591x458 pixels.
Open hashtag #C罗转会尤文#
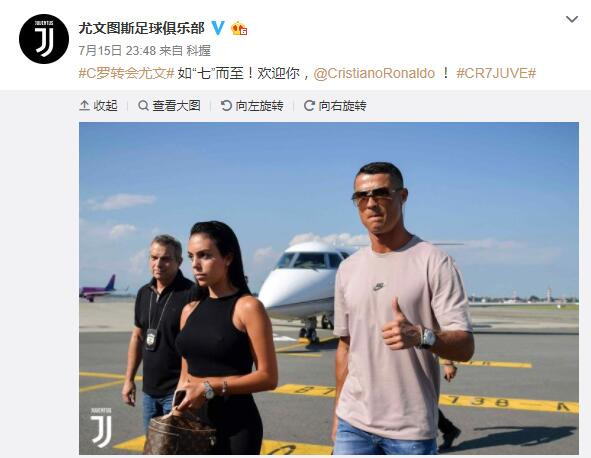126,73
